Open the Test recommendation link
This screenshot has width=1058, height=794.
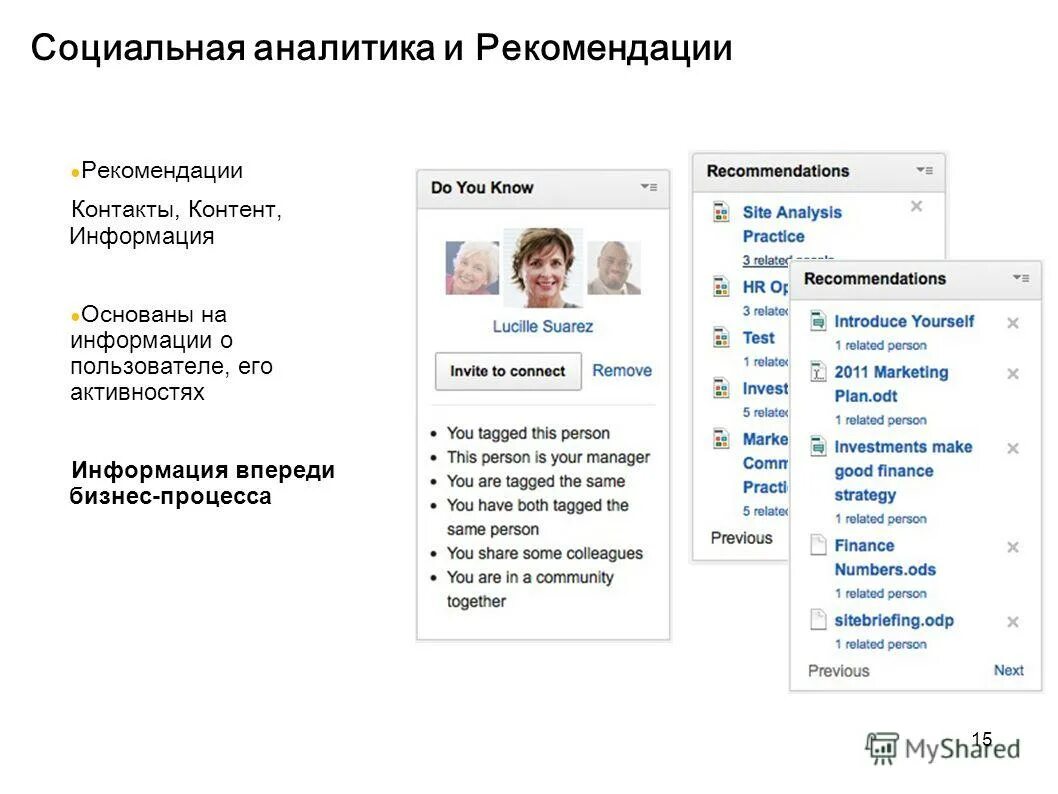point(758,337)
